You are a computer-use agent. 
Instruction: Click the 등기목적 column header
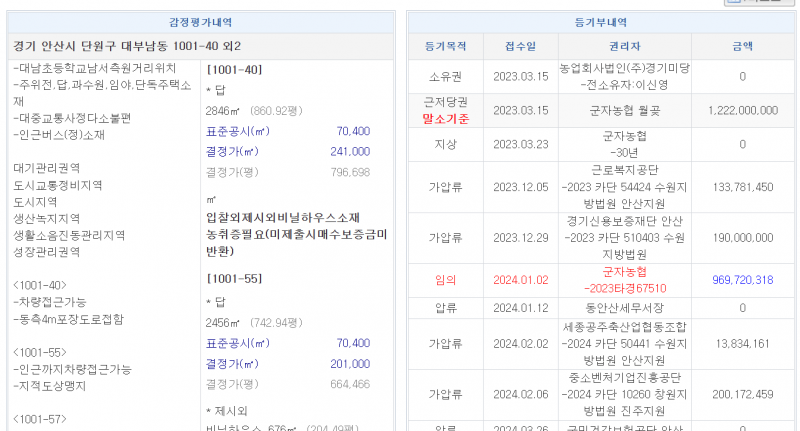coord(445,47)
